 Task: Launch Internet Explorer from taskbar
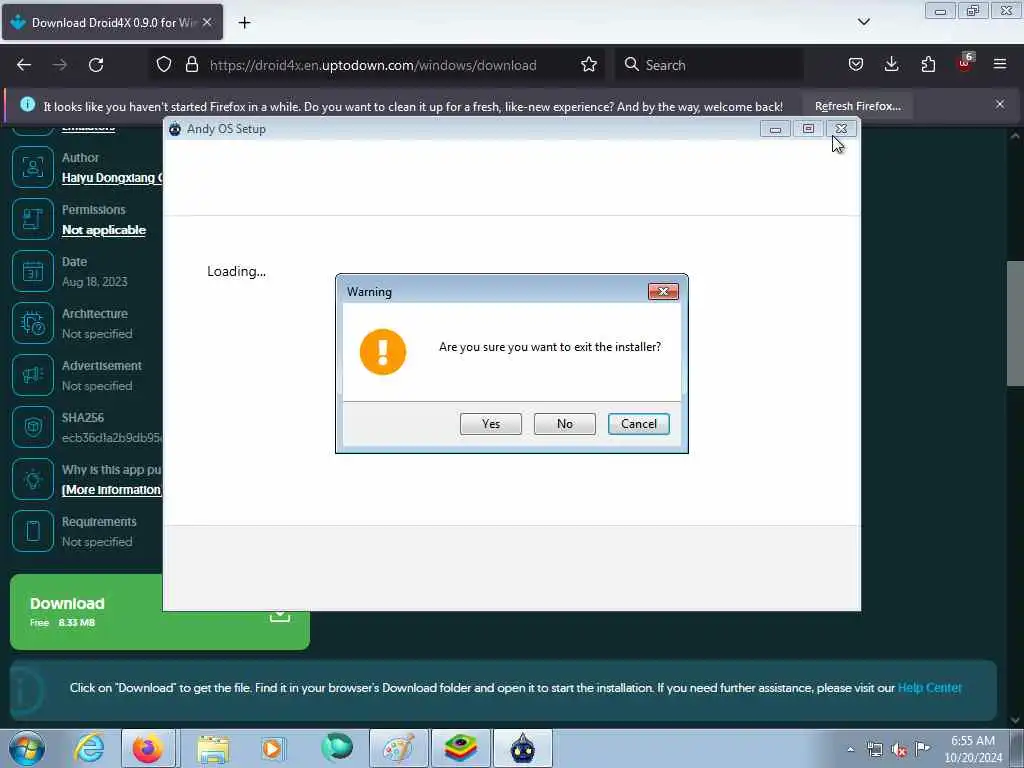point(89,748)
